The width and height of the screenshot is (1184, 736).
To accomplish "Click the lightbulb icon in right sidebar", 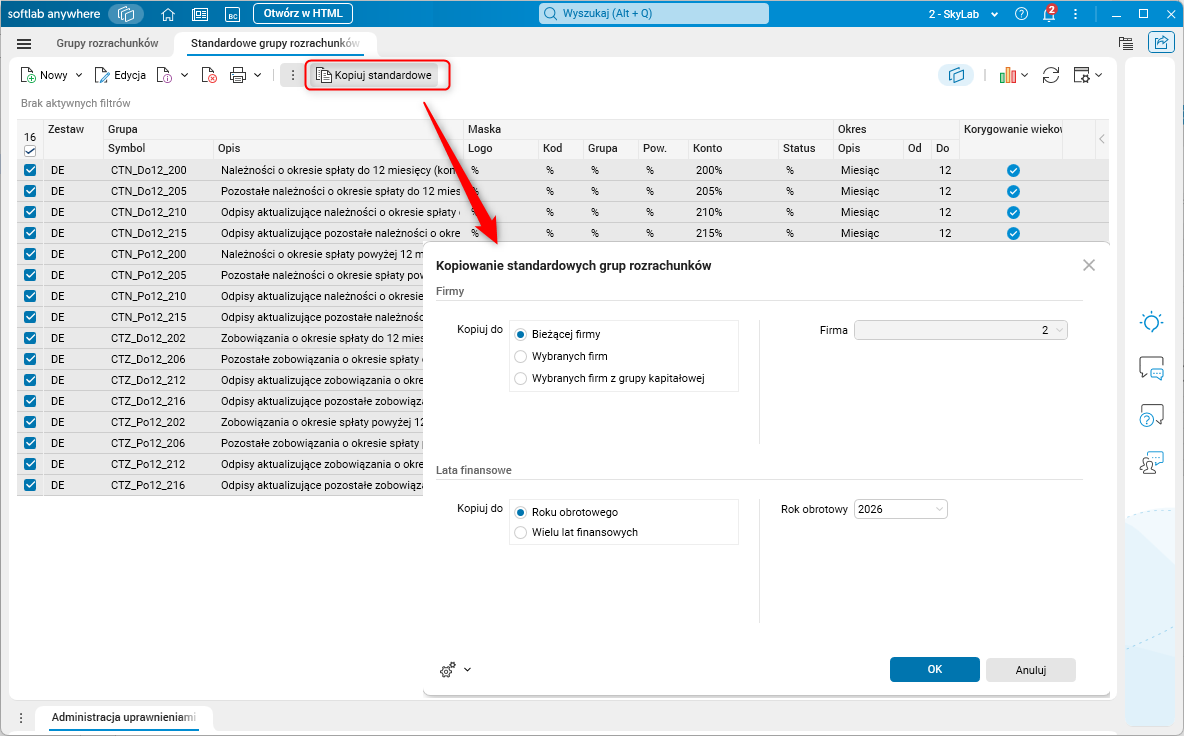I will (x=1151, y=322).
